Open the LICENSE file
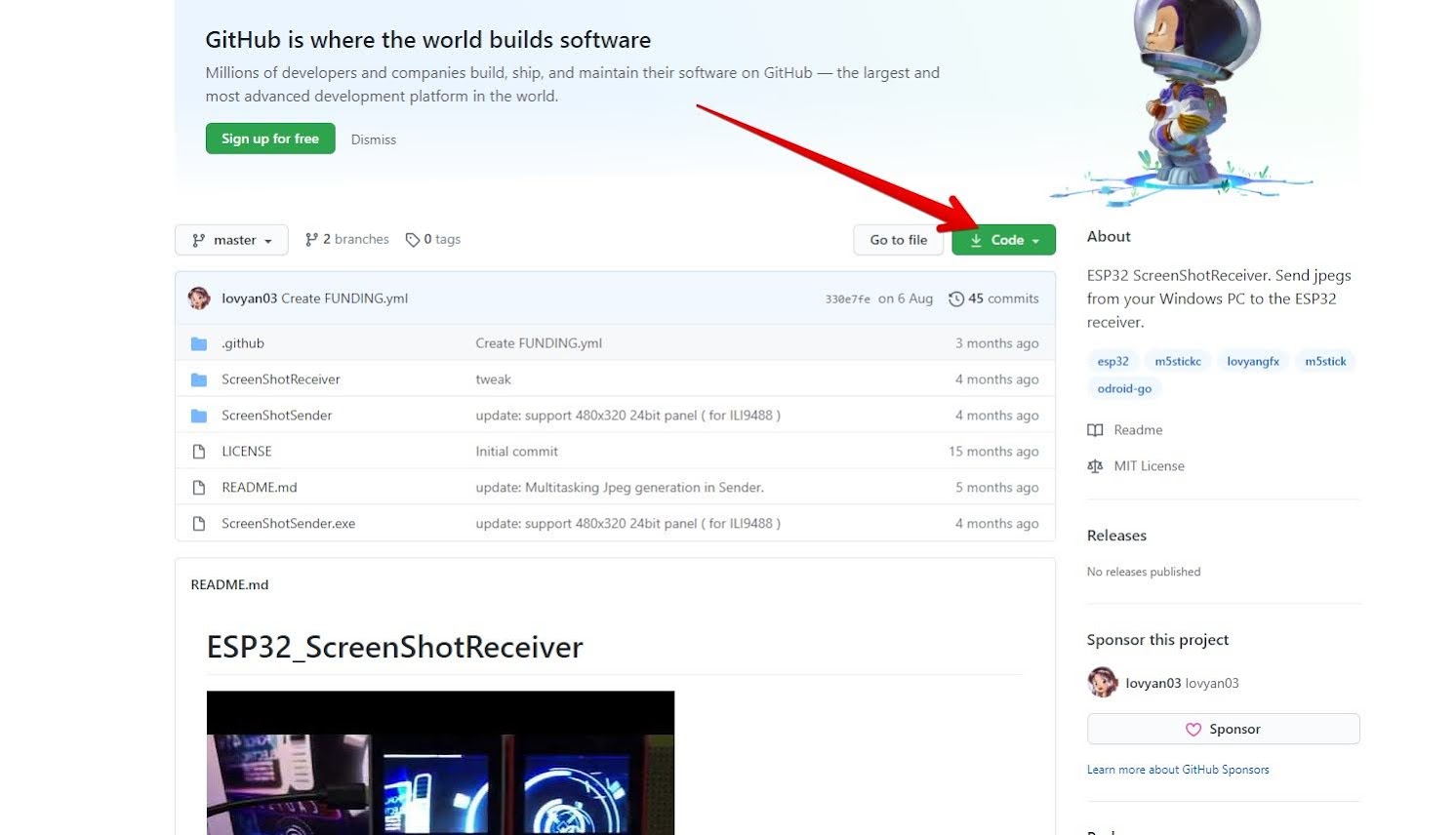The height and width of the screenshot is (835, 1456). (247, 452)
